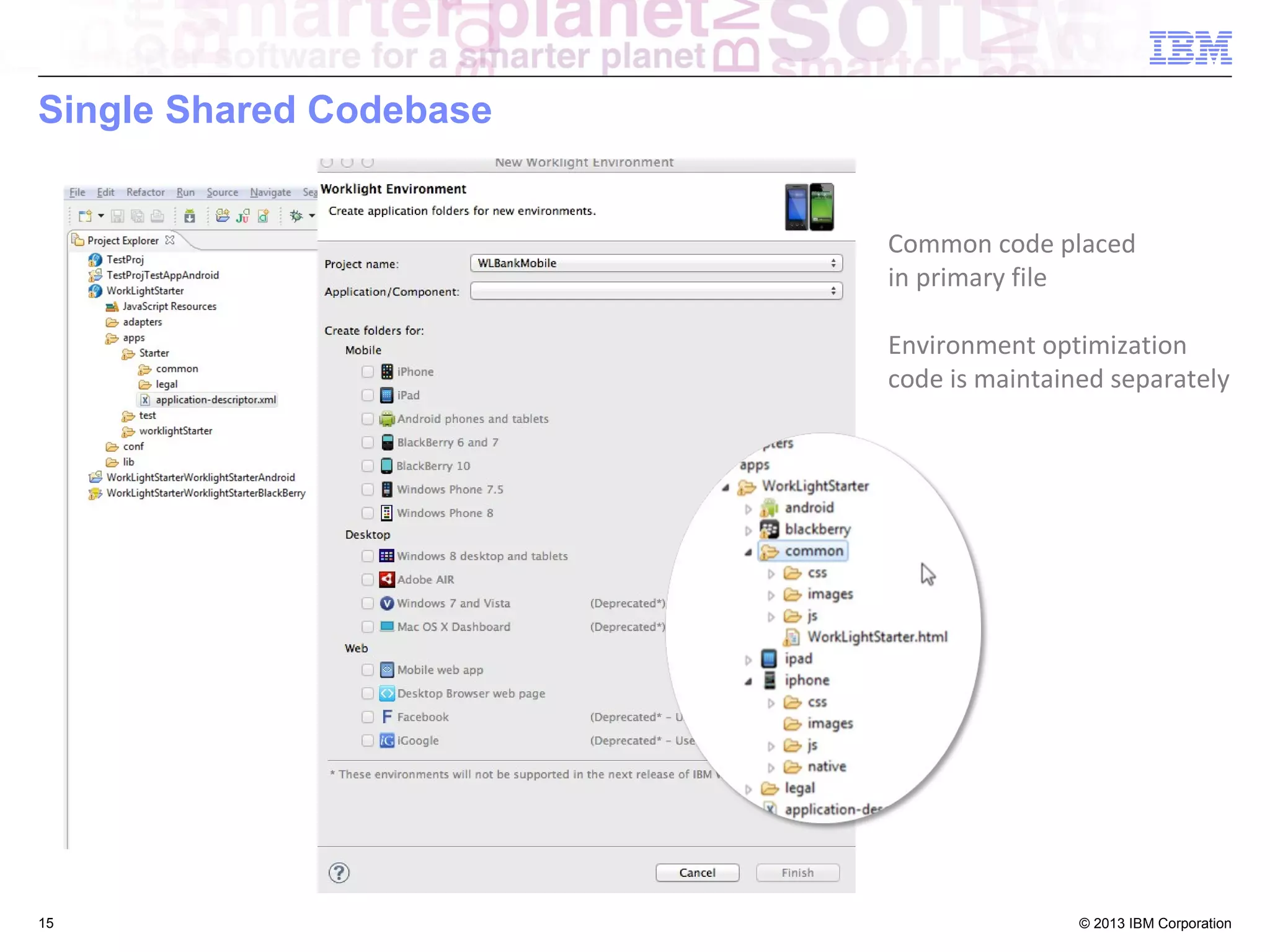
Task: Open the Run menu
Action: [185, 192]
